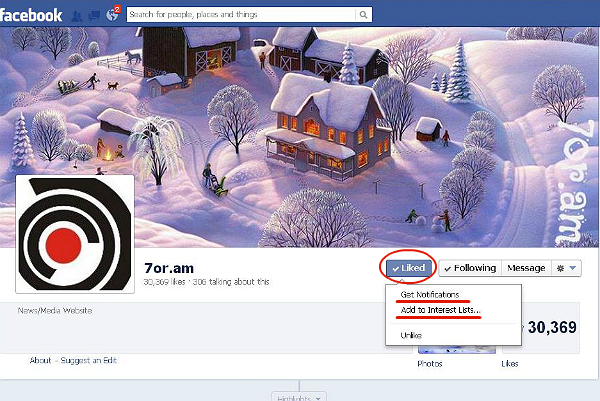Open the friend requests icon
The image size is (600, 401).
(x=77, y=16)
